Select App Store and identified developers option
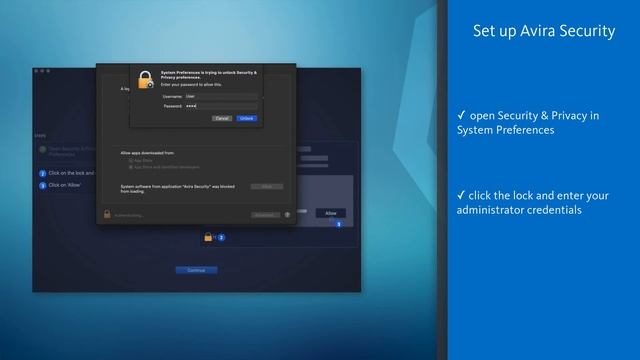The image size is (640, 360). [x=131, y=167]
